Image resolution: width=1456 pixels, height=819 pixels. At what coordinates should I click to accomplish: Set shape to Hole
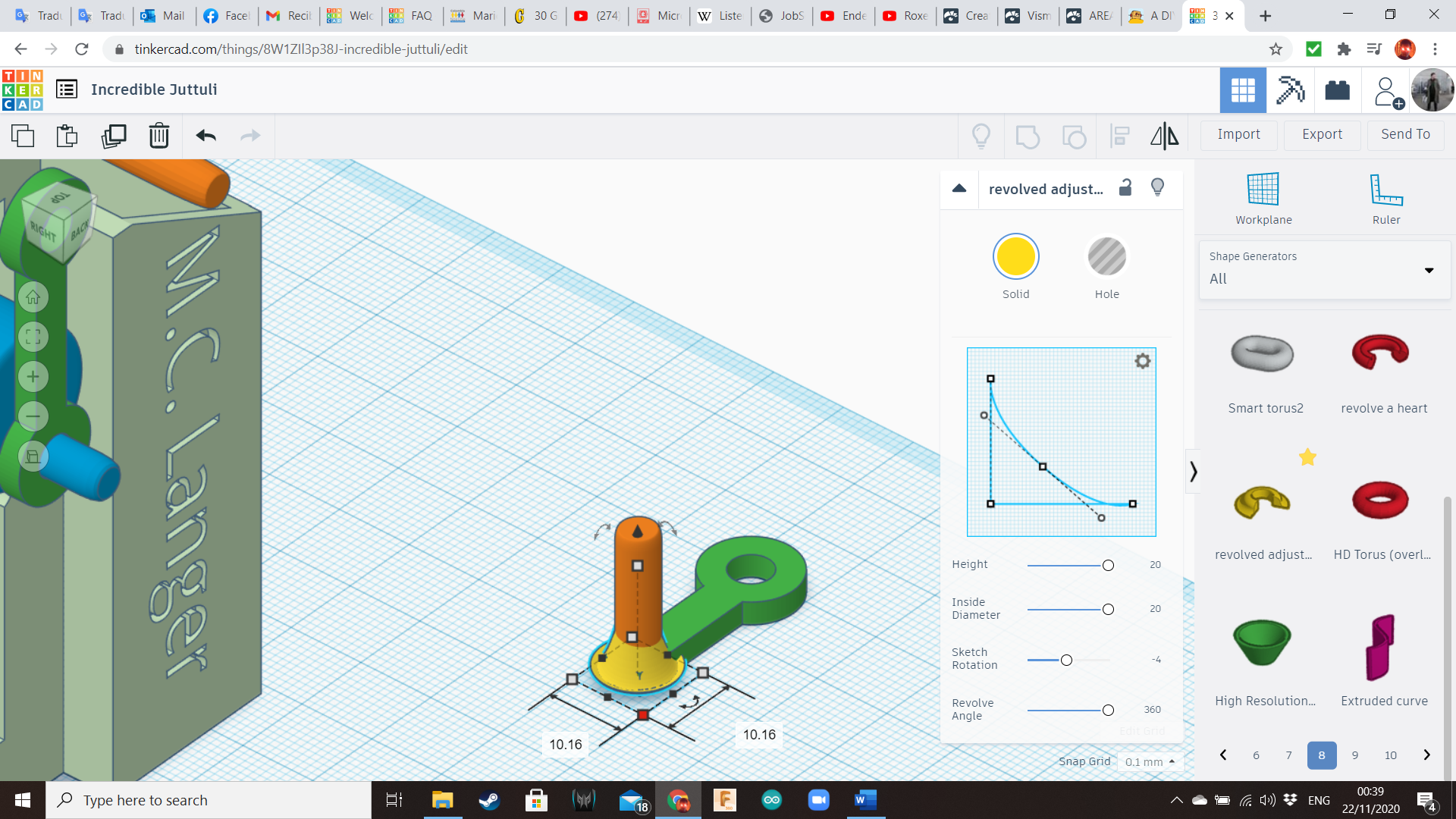(x=1106, y=257)
